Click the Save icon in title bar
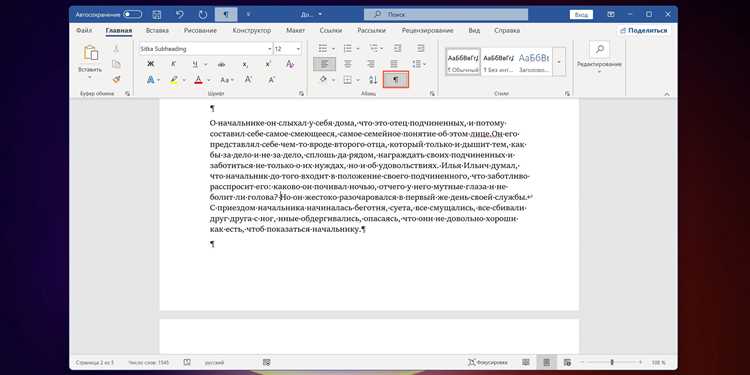This screenshot has width=750, height=375. pyautogui.click(x=156, y=15)
